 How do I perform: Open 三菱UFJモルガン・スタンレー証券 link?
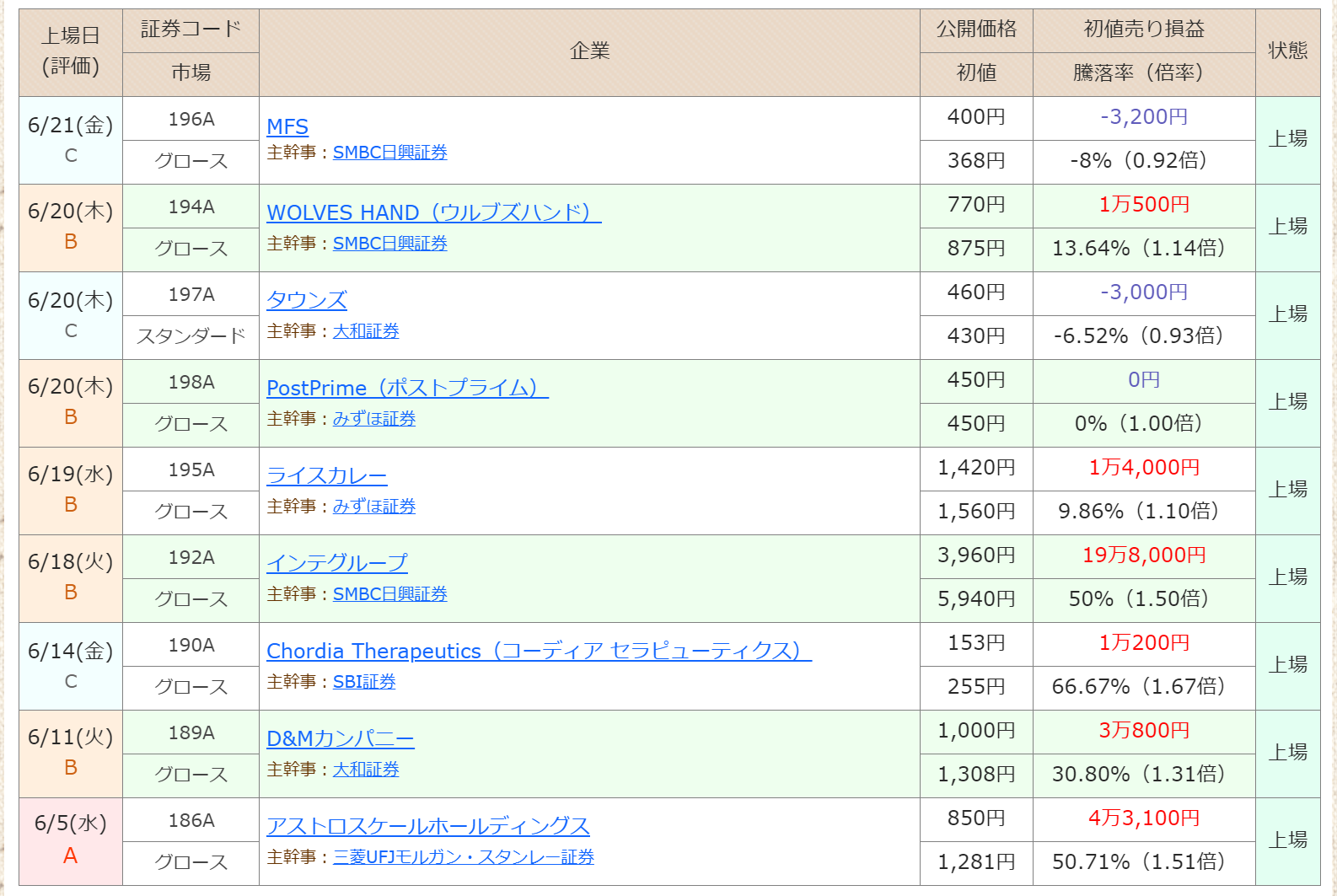pos(464,857)
